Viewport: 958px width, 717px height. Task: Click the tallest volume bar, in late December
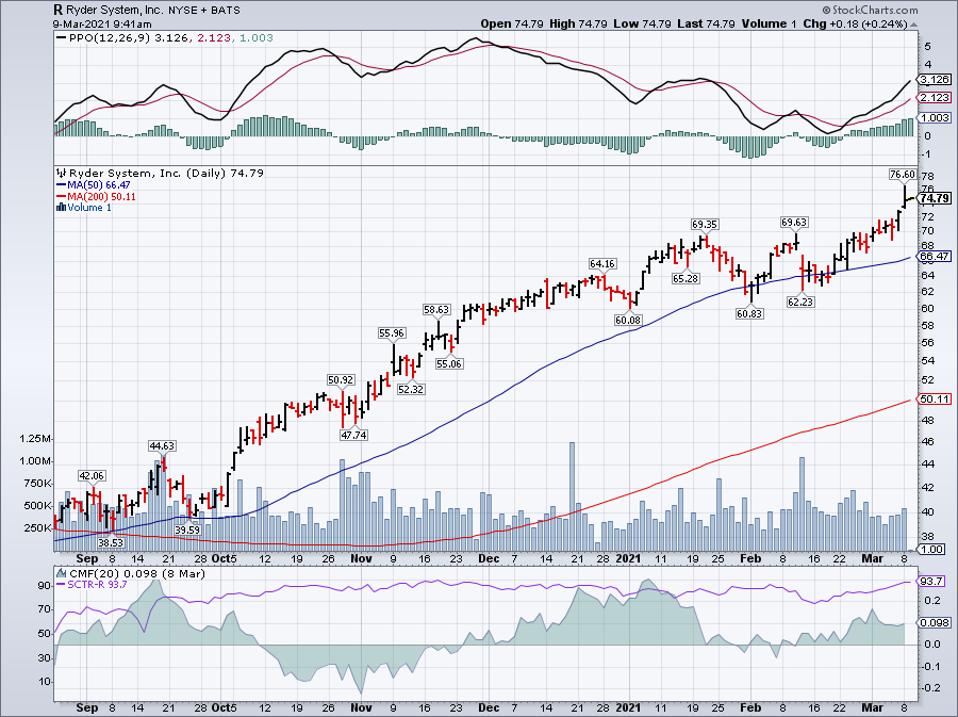pos(572,496)
